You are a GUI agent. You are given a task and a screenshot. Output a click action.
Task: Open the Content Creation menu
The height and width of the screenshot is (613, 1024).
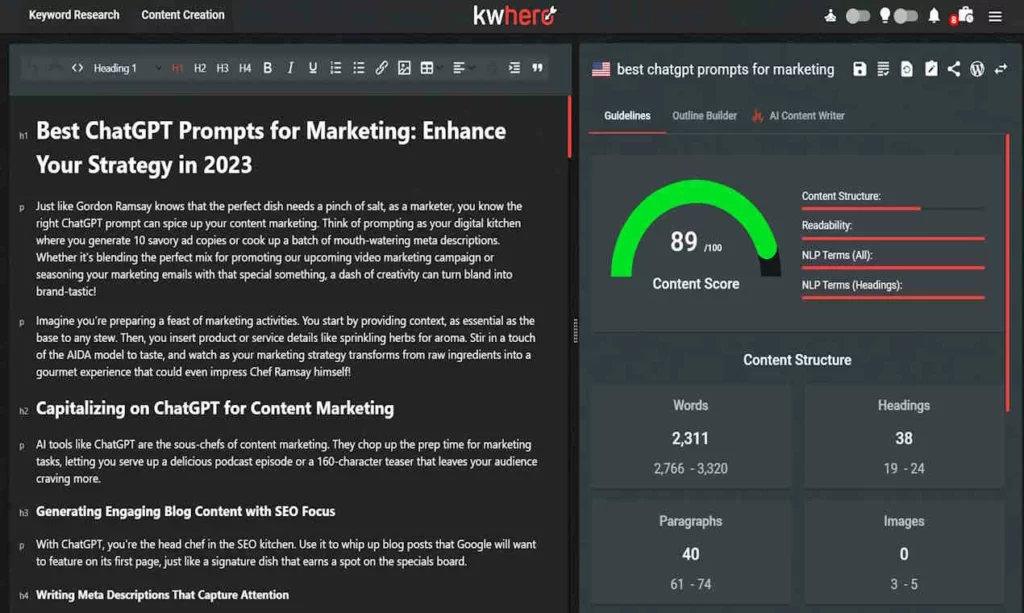coord(183,15)
